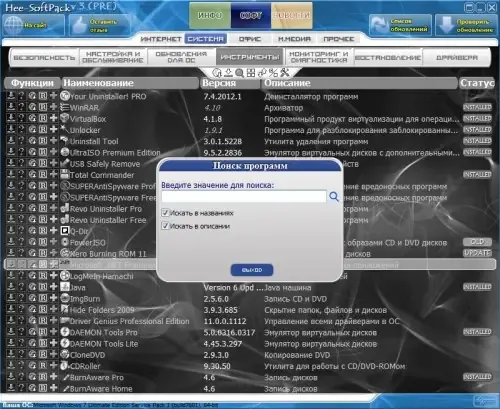Click the percent icon in the small toolbar
Image resolution: width=500 pixels, height=409 pixels.
coord(273,73)
